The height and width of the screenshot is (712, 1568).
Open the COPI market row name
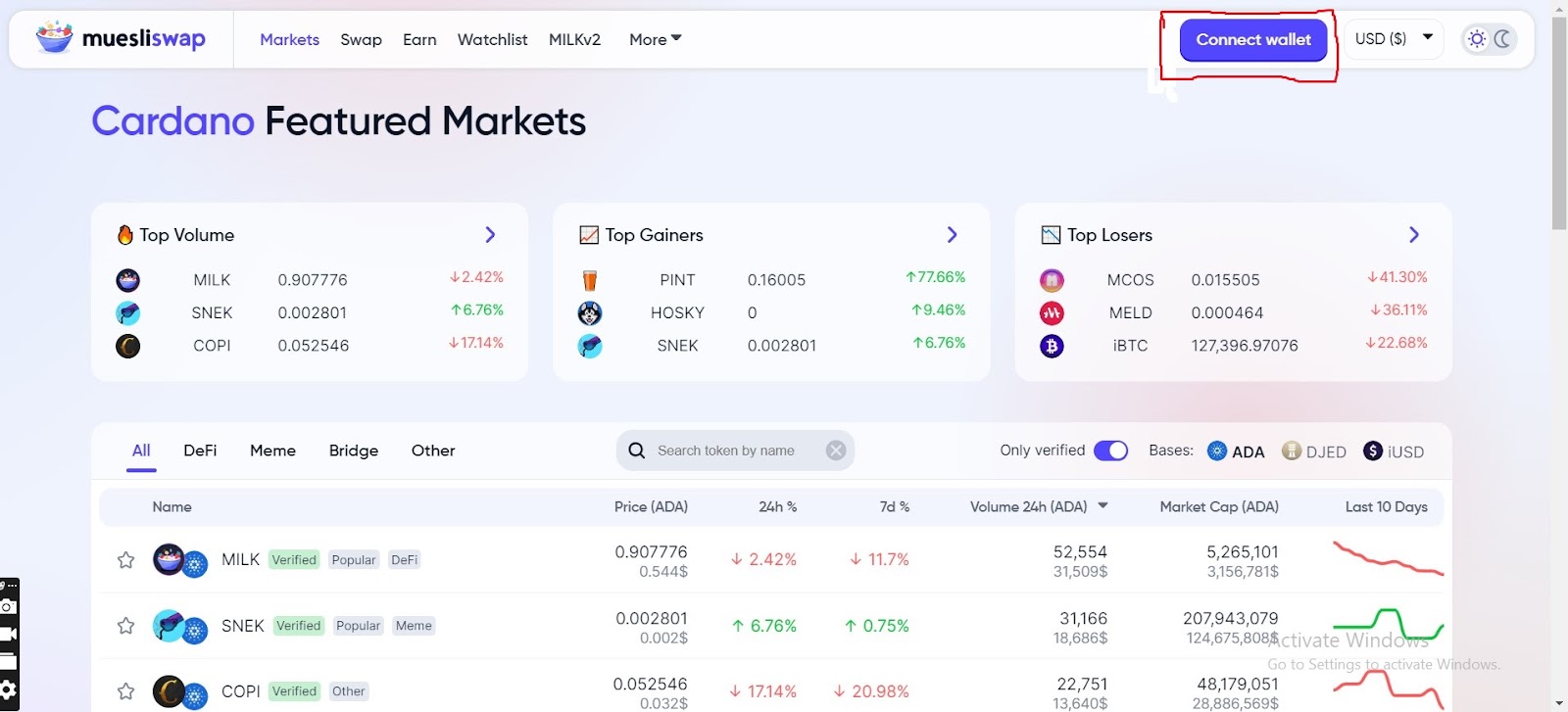click(241, 691)
